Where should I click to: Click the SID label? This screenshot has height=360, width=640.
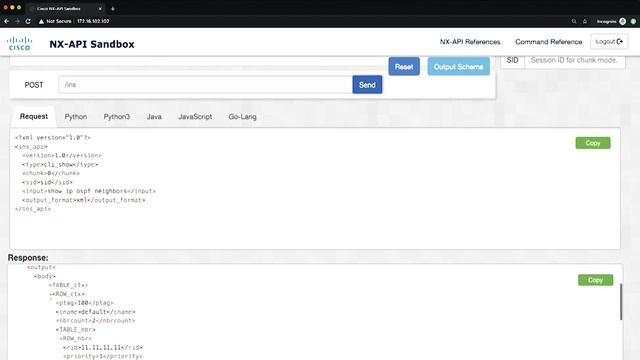(x=512, y=60)
